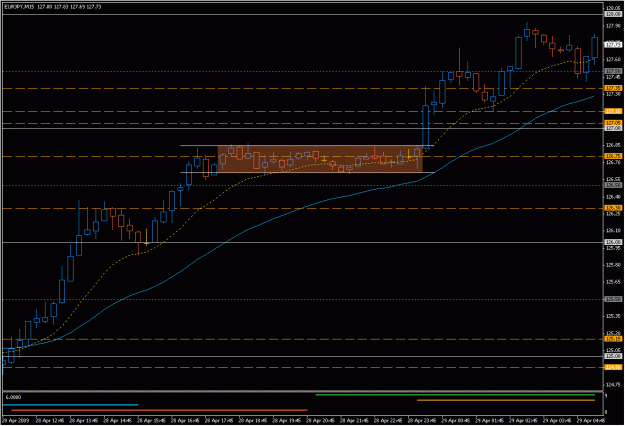The width and height of the screenshot is (625, 426).
Task: Select the orange 125.15 level price label
Action: point(613,339)
